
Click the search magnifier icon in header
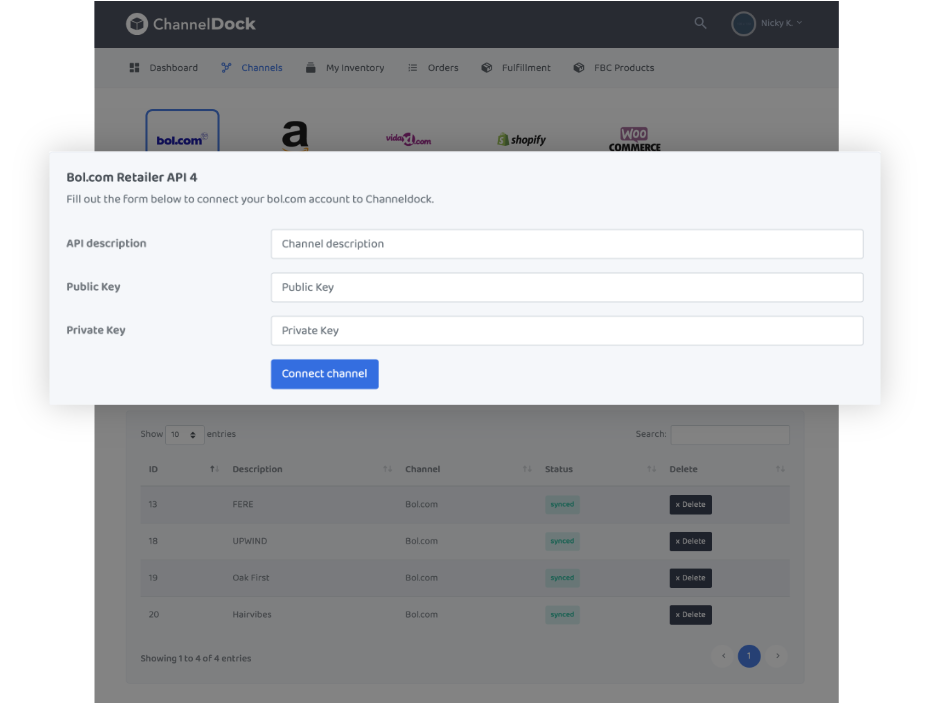point(700,23)
